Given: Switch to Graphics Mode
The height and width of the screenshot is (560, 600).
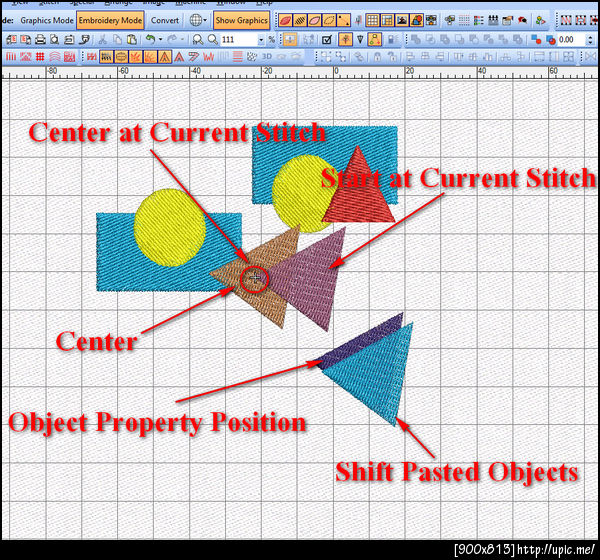Looking at the screenshot, I should pyautogui.click(x=47, y=20).
